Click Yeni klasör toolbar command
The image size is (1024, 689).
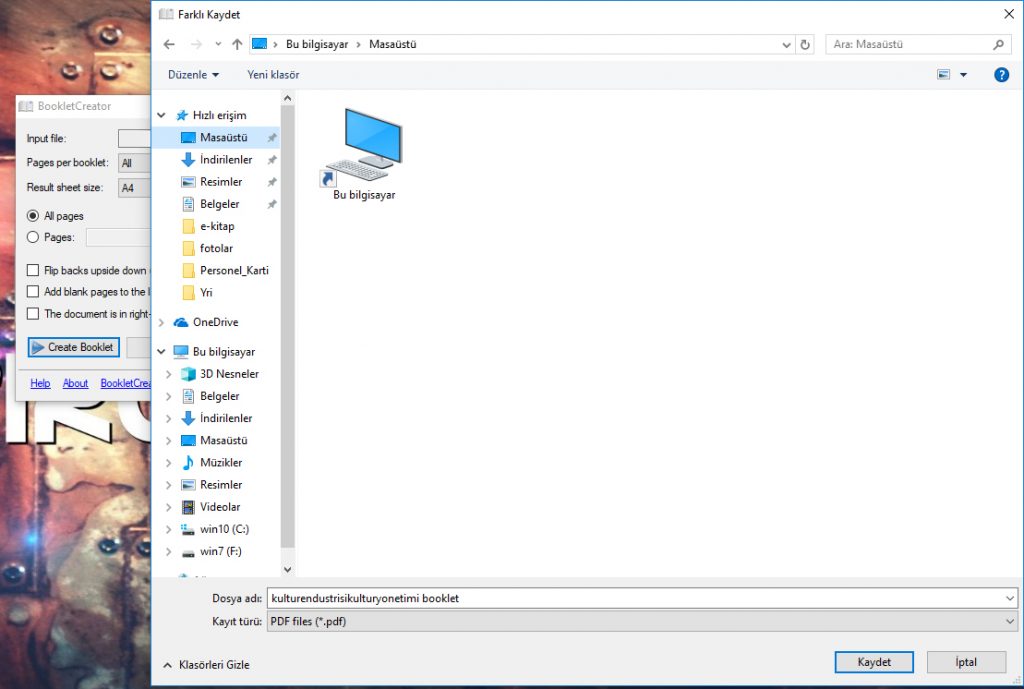(x=273, y=74)
